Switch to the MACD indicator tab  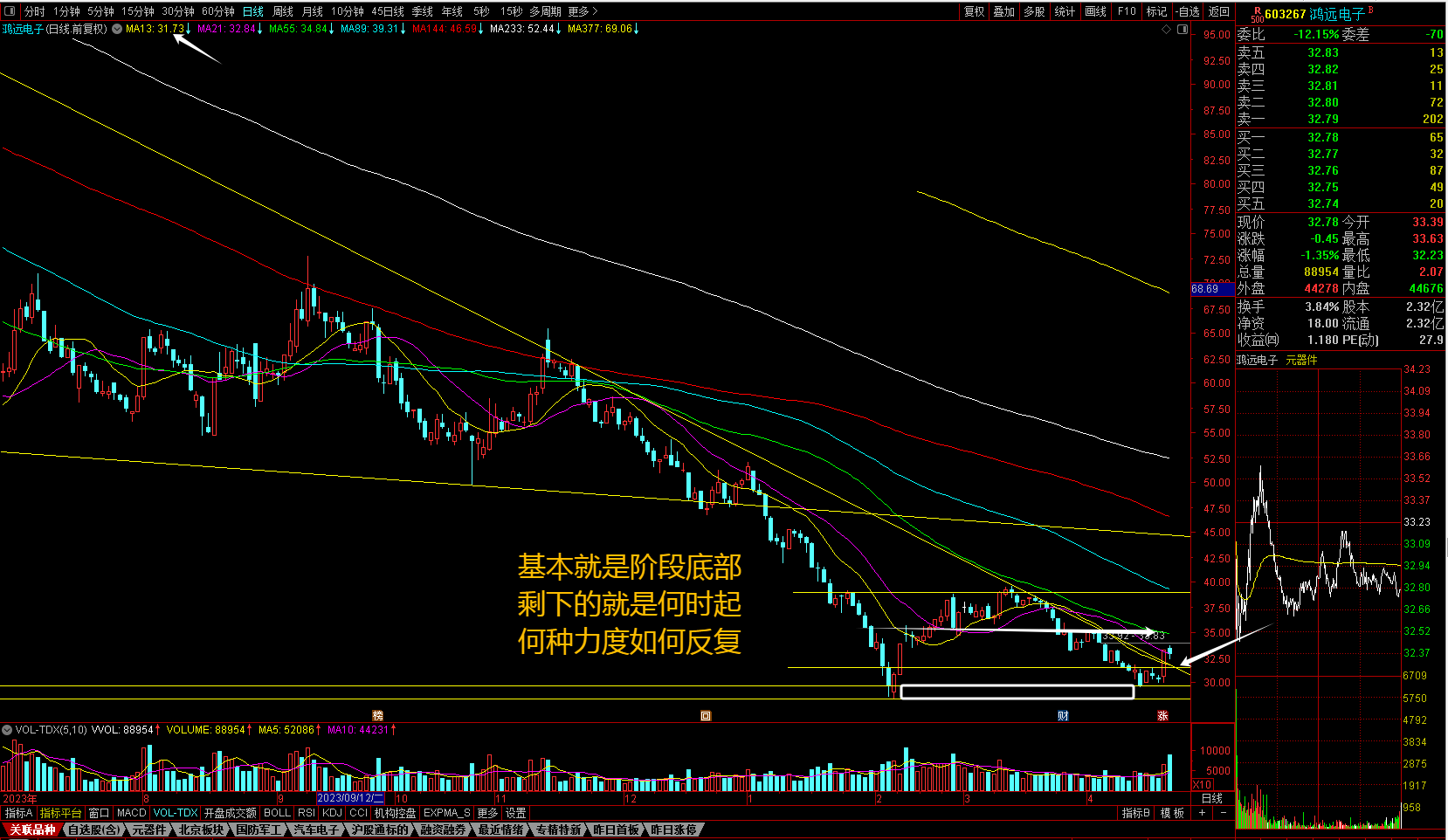(131, 812)
